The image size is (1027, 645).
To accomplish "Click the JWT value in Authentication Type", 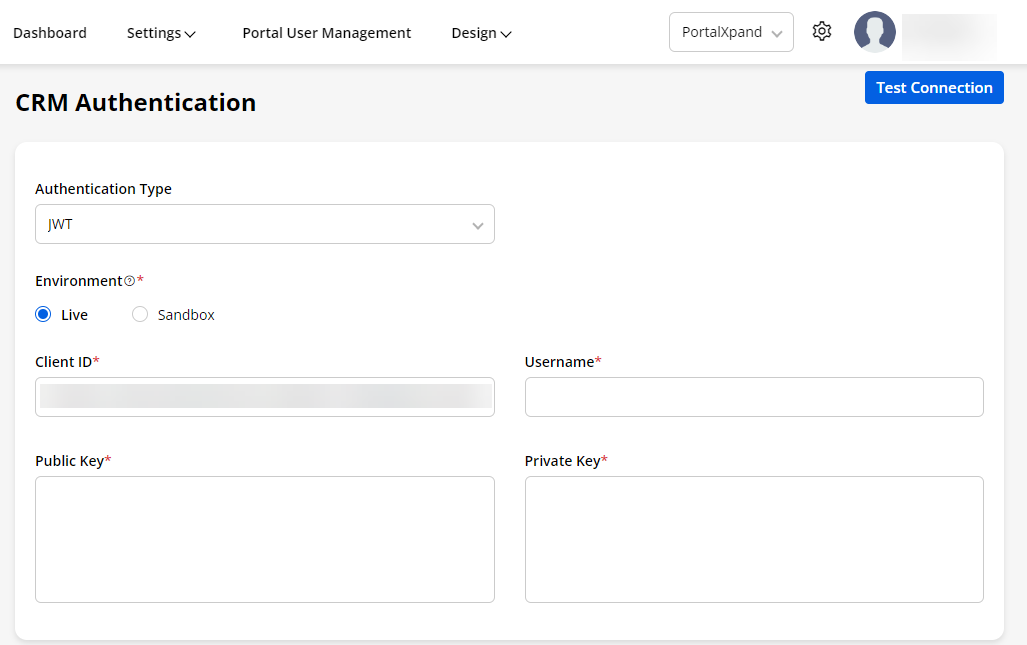I will (61, 225).
